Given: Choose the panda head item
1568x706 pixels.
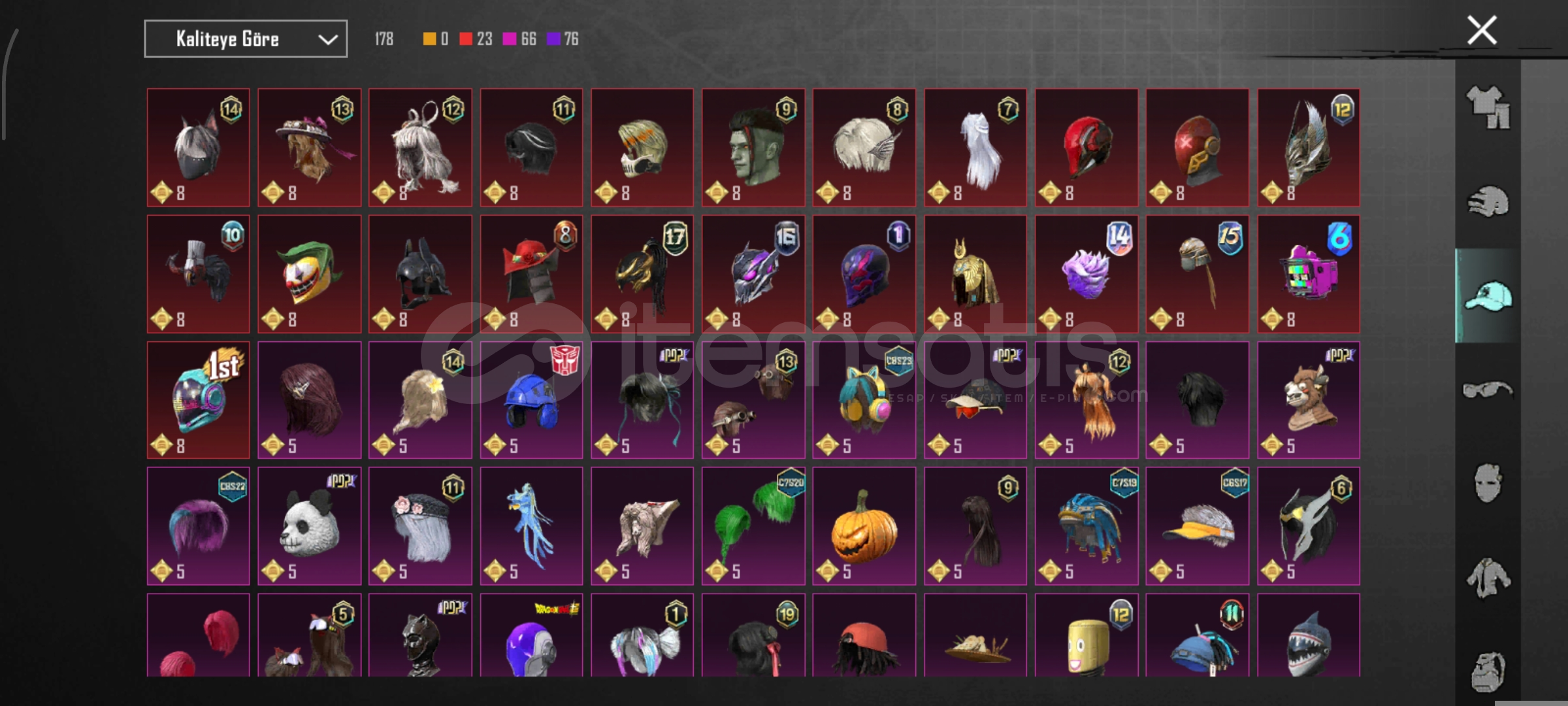Looking at the screenshot, I should tap(309, 526).
